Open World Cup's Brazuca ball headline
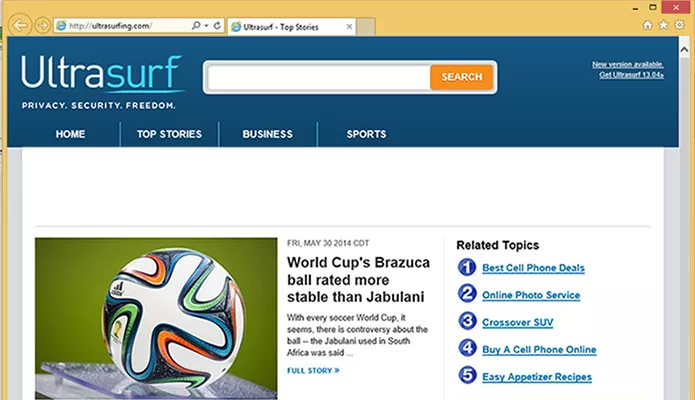The width and height of the screenshot is (695, 400). 358,279
